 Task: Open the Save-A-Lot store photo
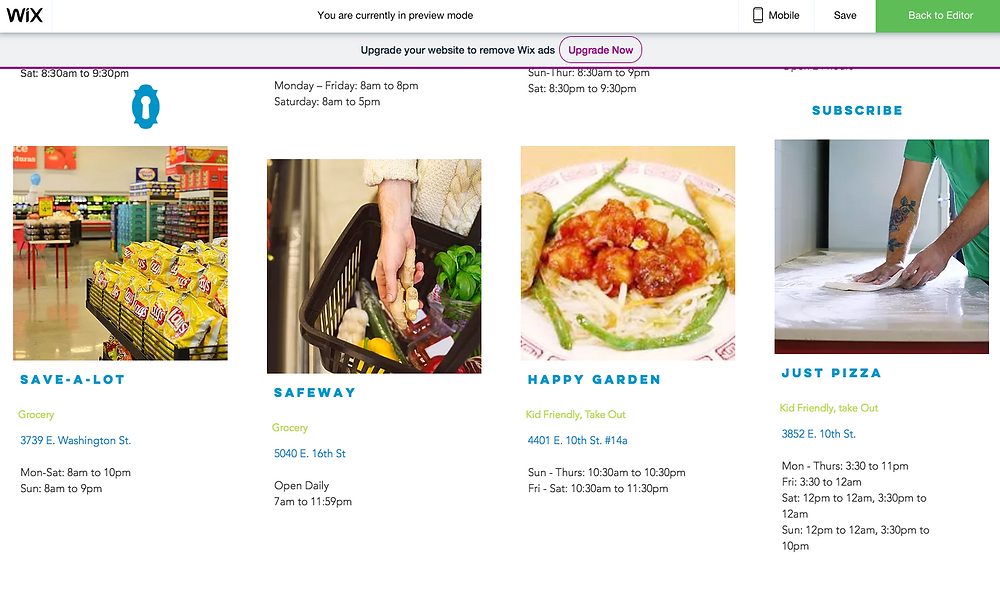click(x=121, y=253)
